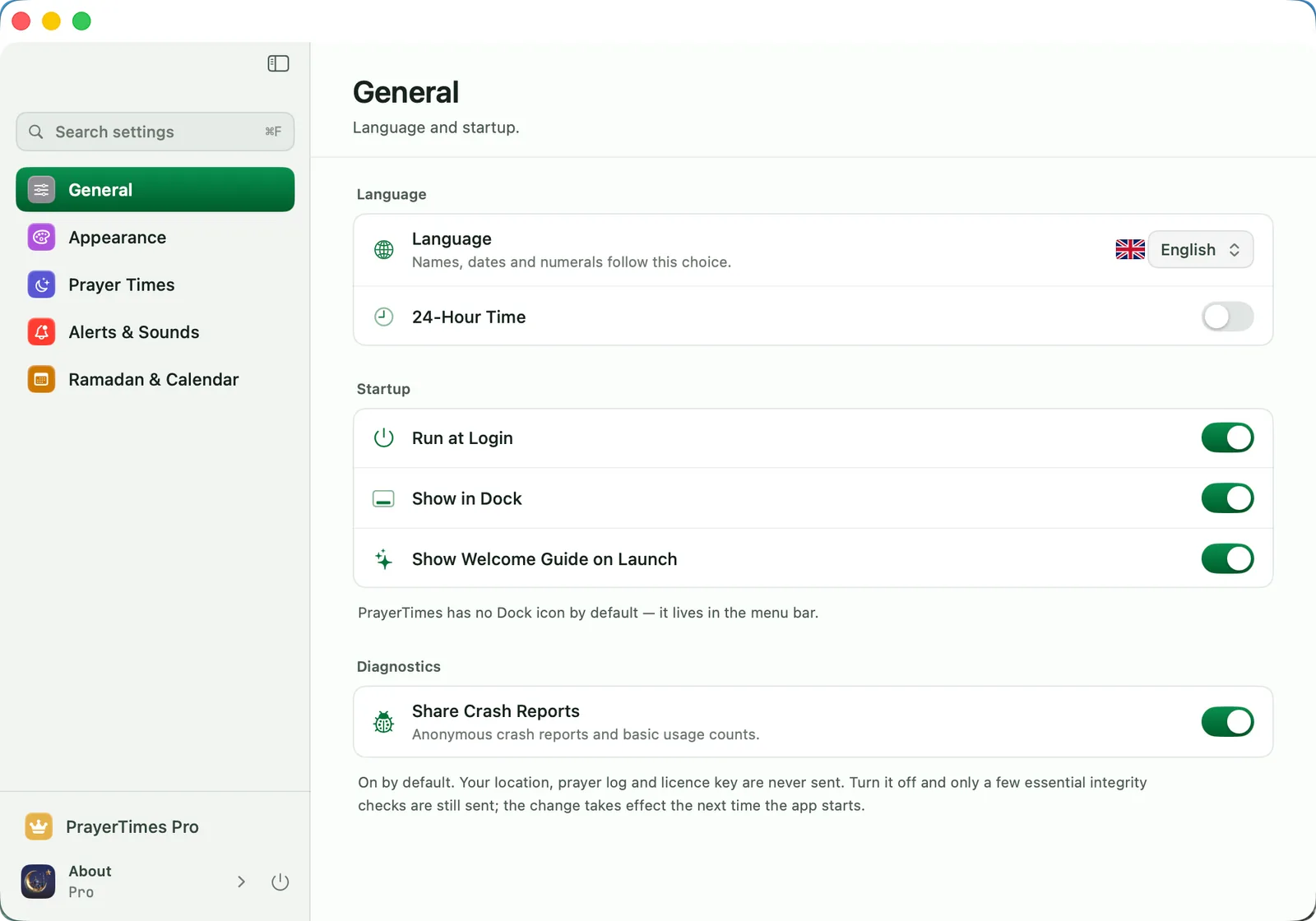Enable the 24-Hour Time switch

(1227, 317)
